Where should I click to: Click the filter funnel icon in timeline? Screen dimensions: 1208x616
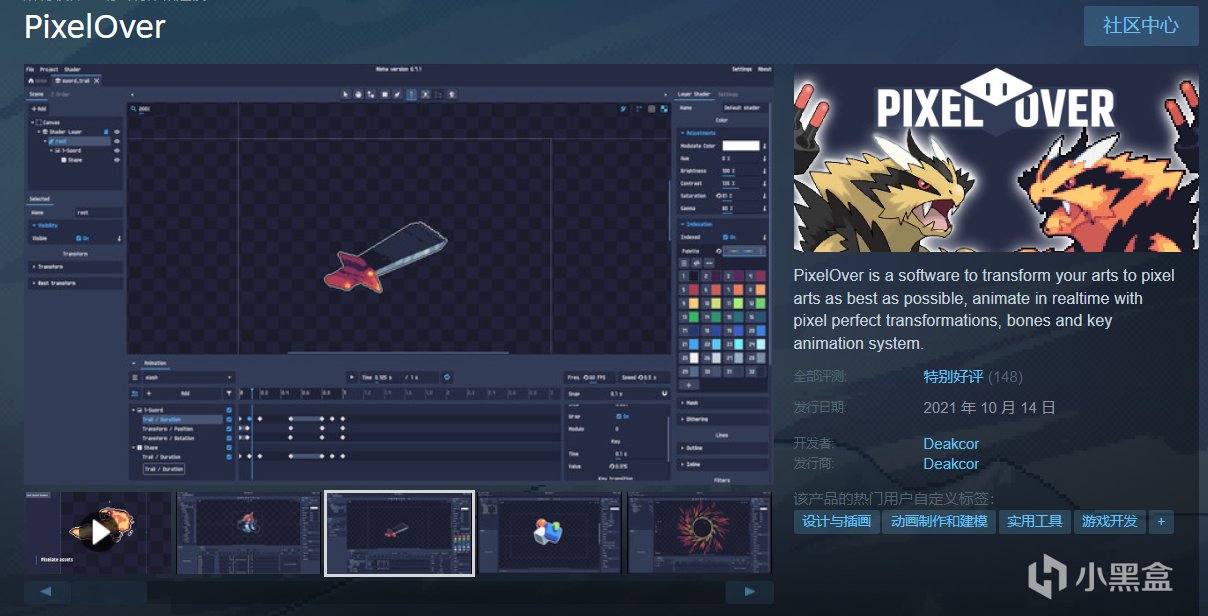[229, 393]
